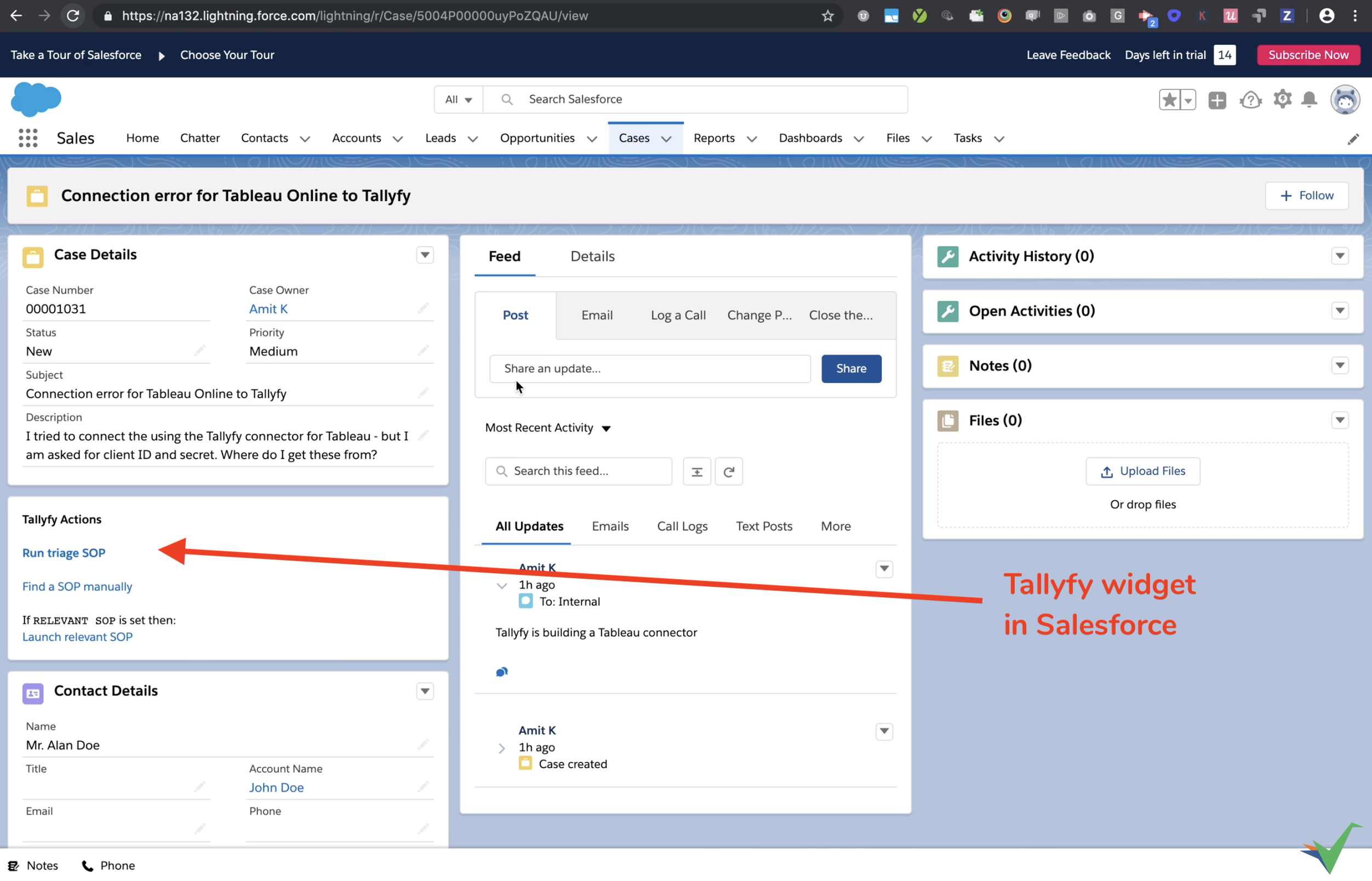
Task: Open the All search scope dropdown
Action: (459, 100)
